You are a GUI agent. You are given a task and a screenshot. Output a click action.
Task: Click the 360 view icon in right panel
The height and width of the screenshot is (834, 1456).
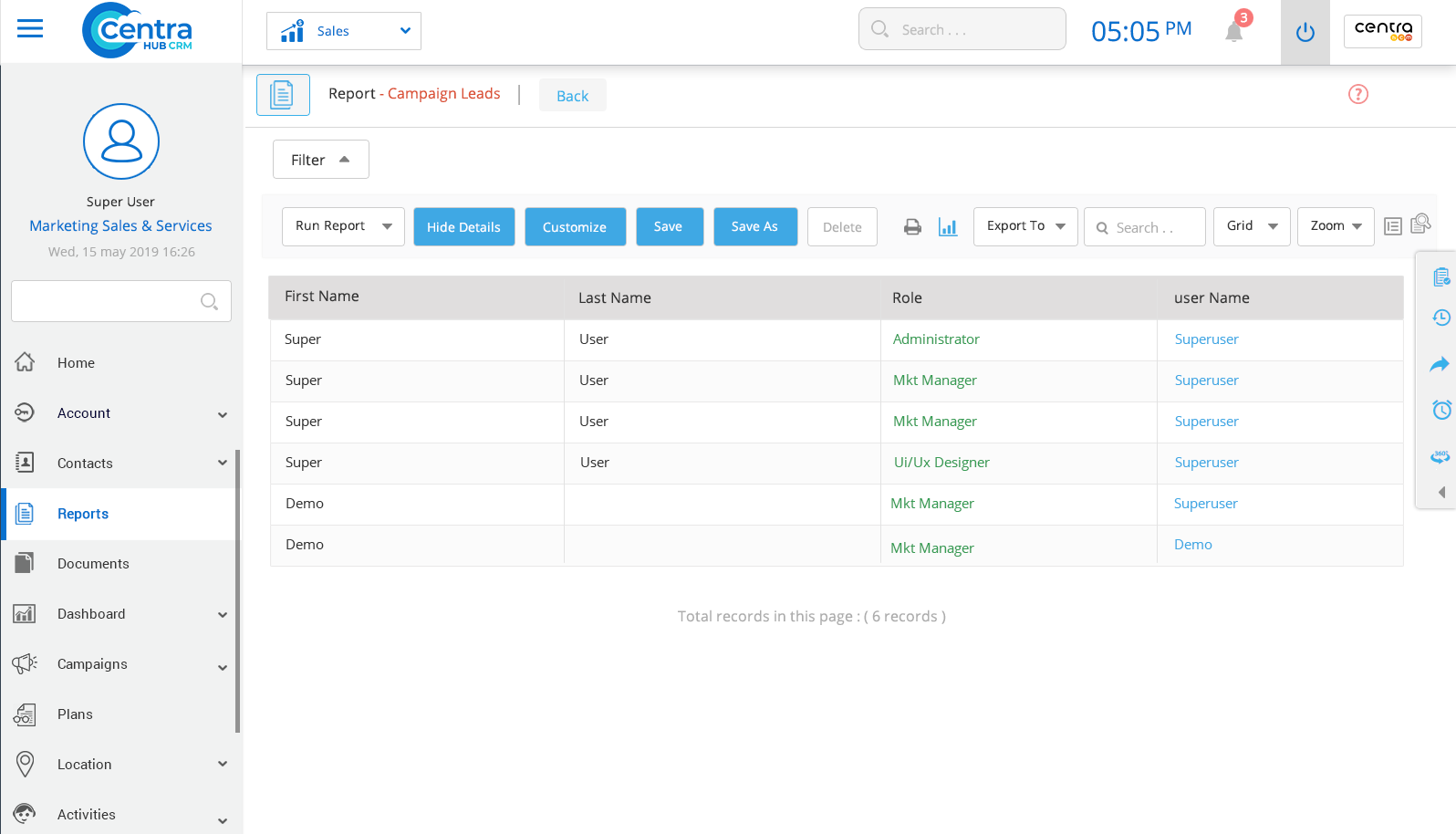[1440, 456]
